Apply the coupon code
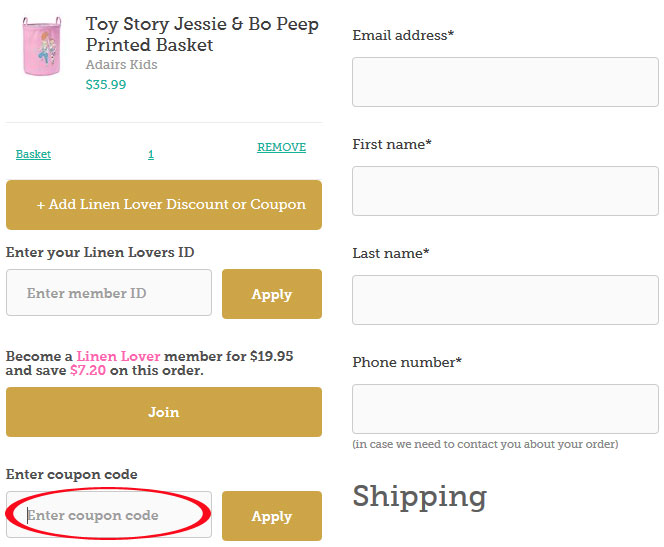Screen dimensions: 664x547 tap(271, 516)
